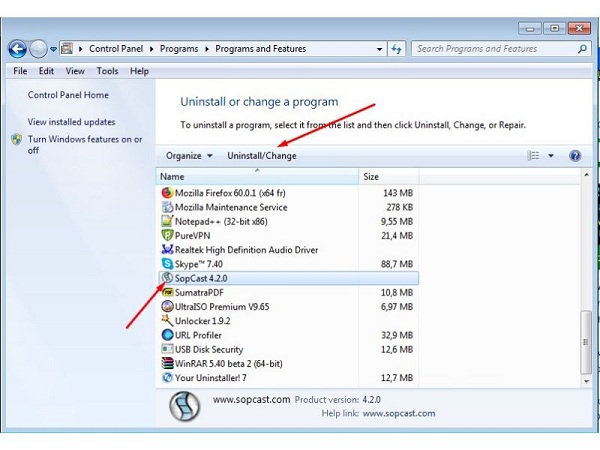Select the Skype 7.40 icon
Viewport: 600px width, 450px height.
(167, 264)
